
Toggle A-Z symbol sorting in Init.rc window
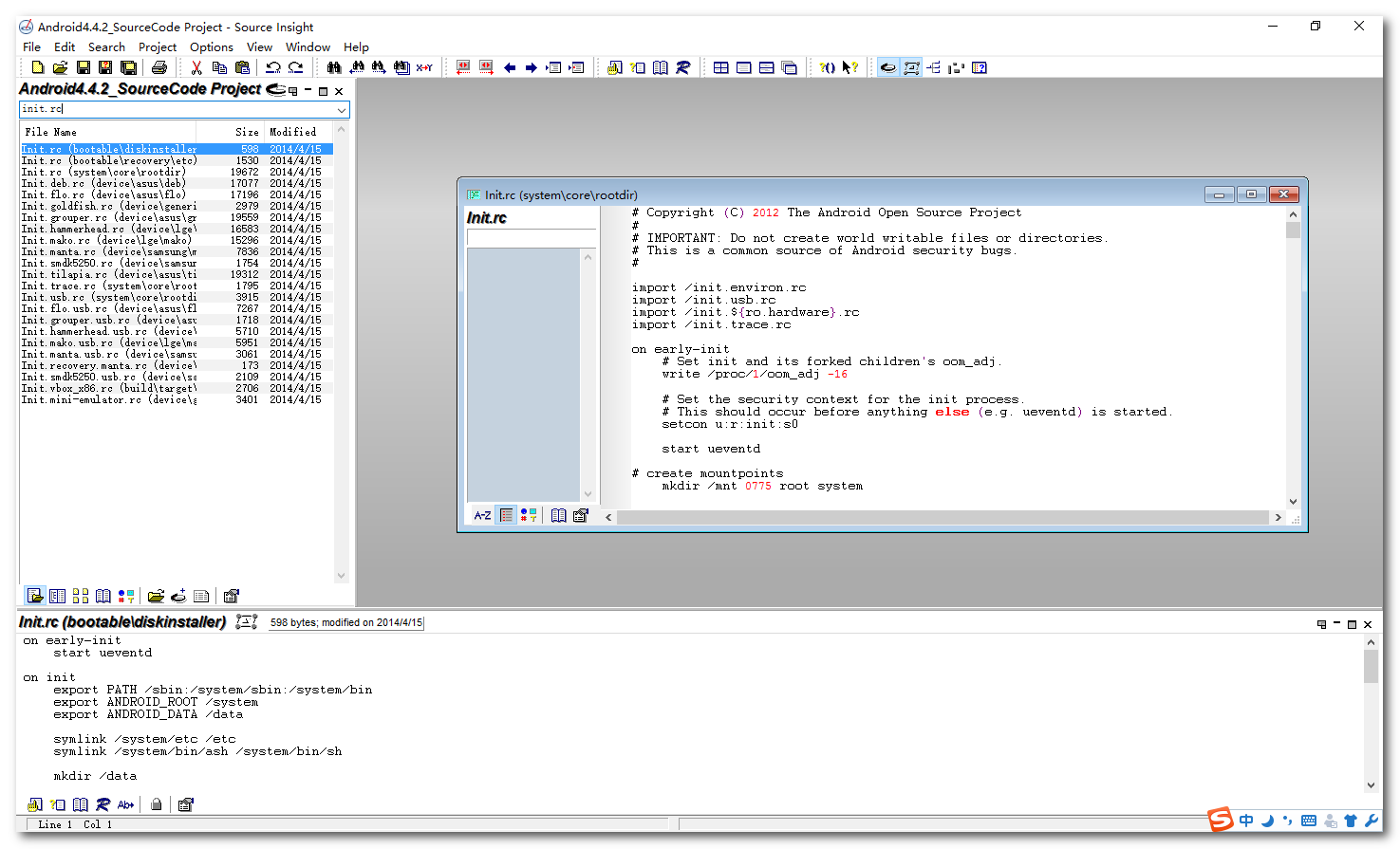tap(483, 515)
